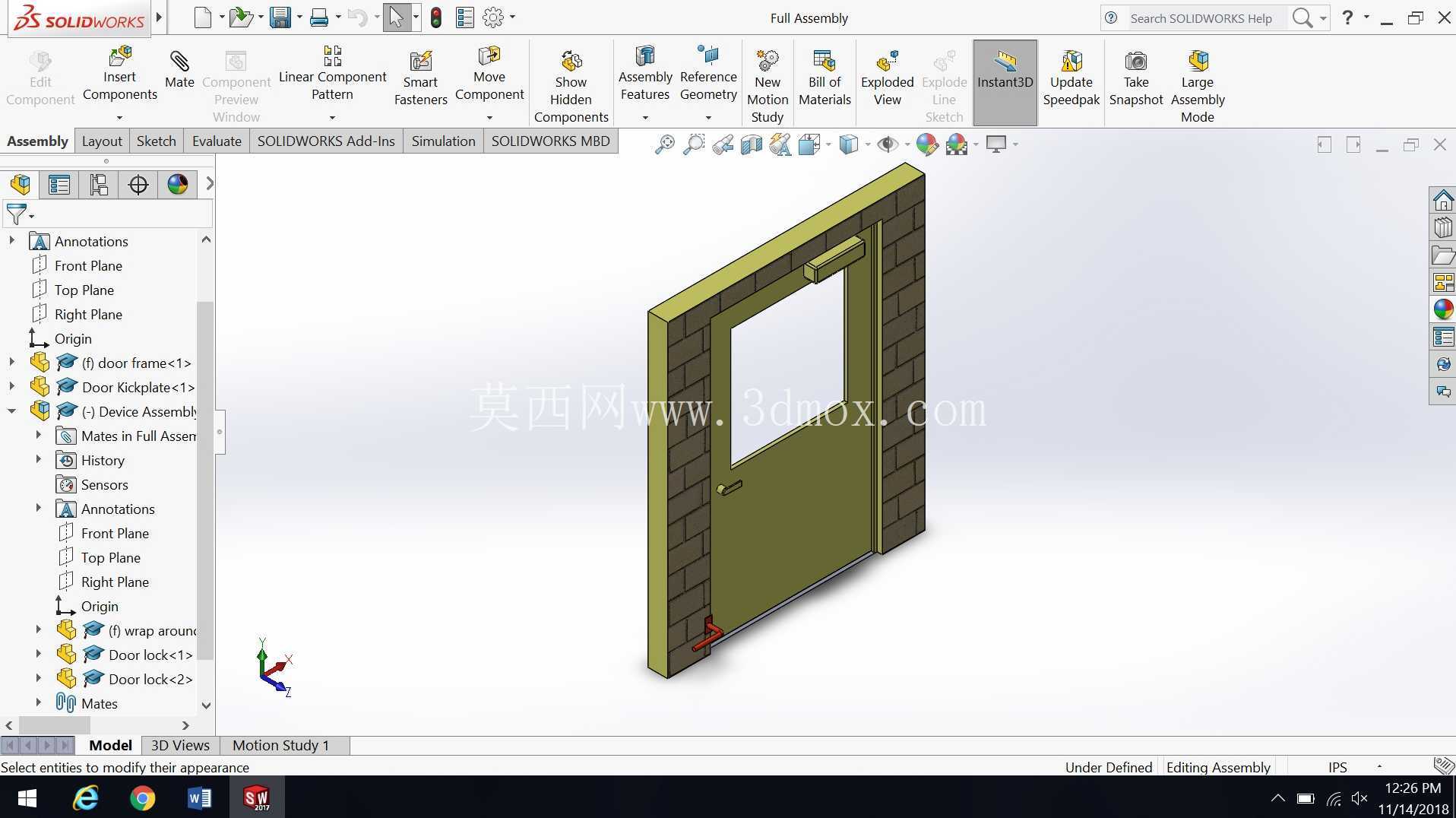1456x818 pixels.
Task: Open the Options gear icon
Action: [493, 17]
